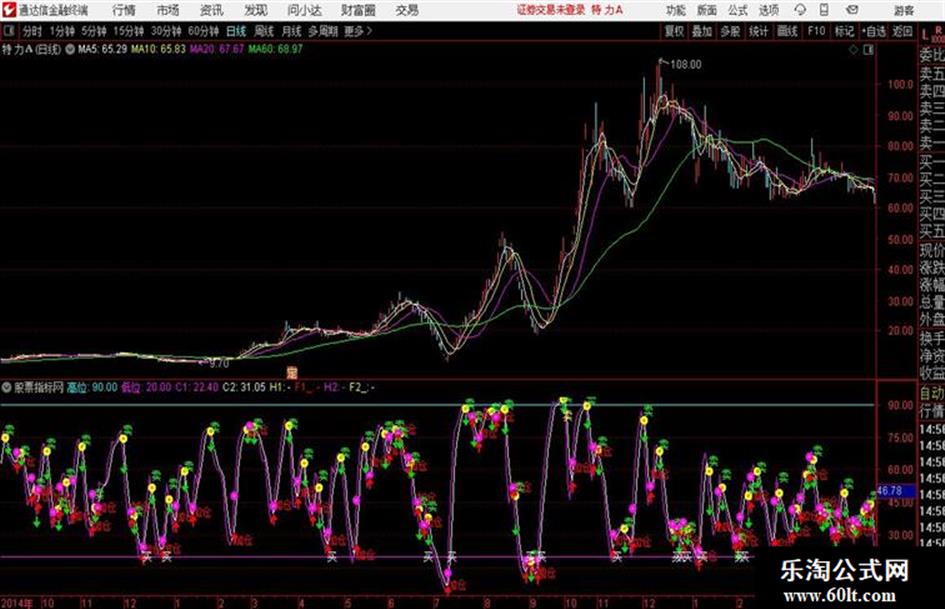Click the 游客 guest account label
This screenshot has width=945, height=609.
tap(903, 10)
